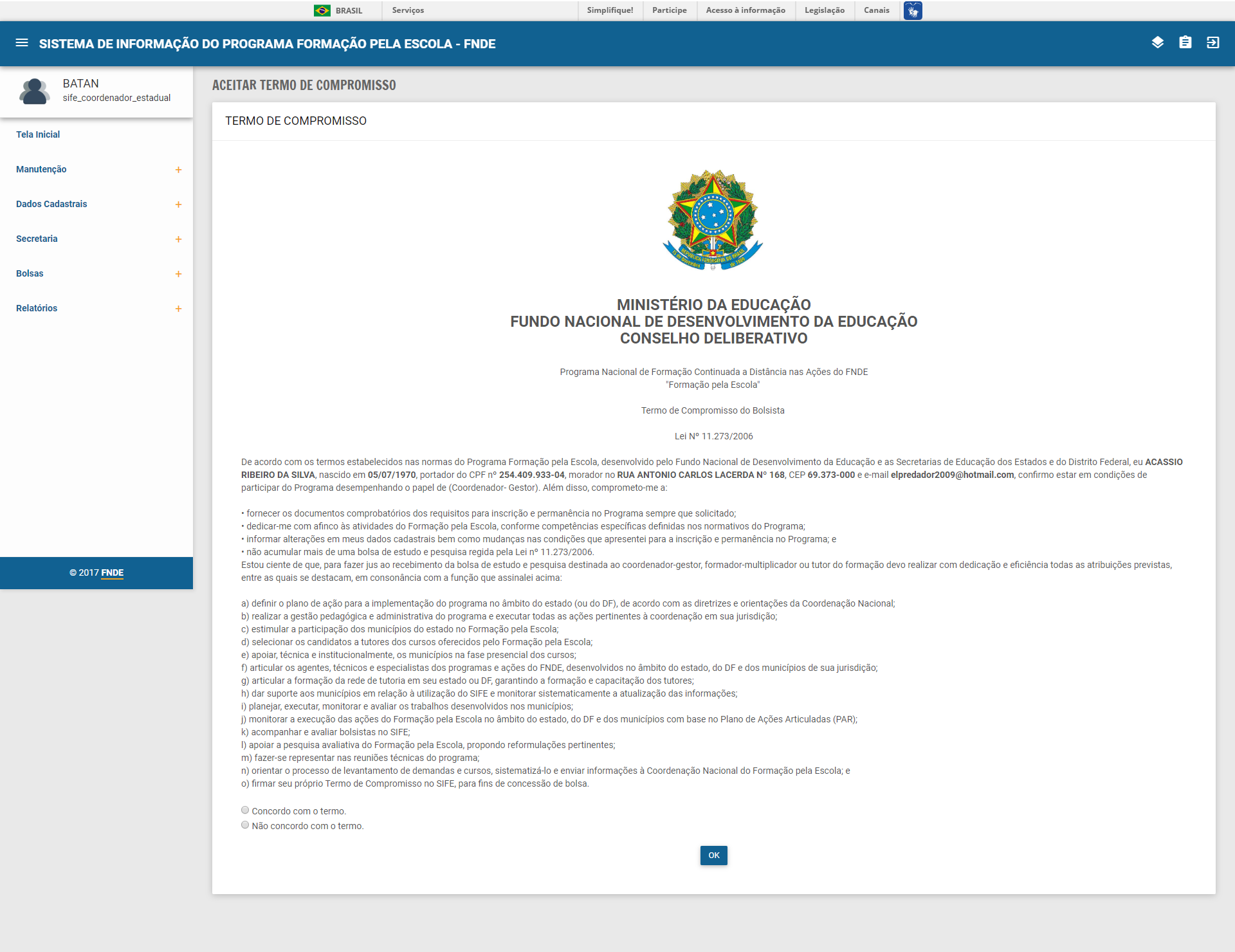Expand the Relatórios plus icon
This screenshot has height=952, width=1235.
[x=178, y=309]
